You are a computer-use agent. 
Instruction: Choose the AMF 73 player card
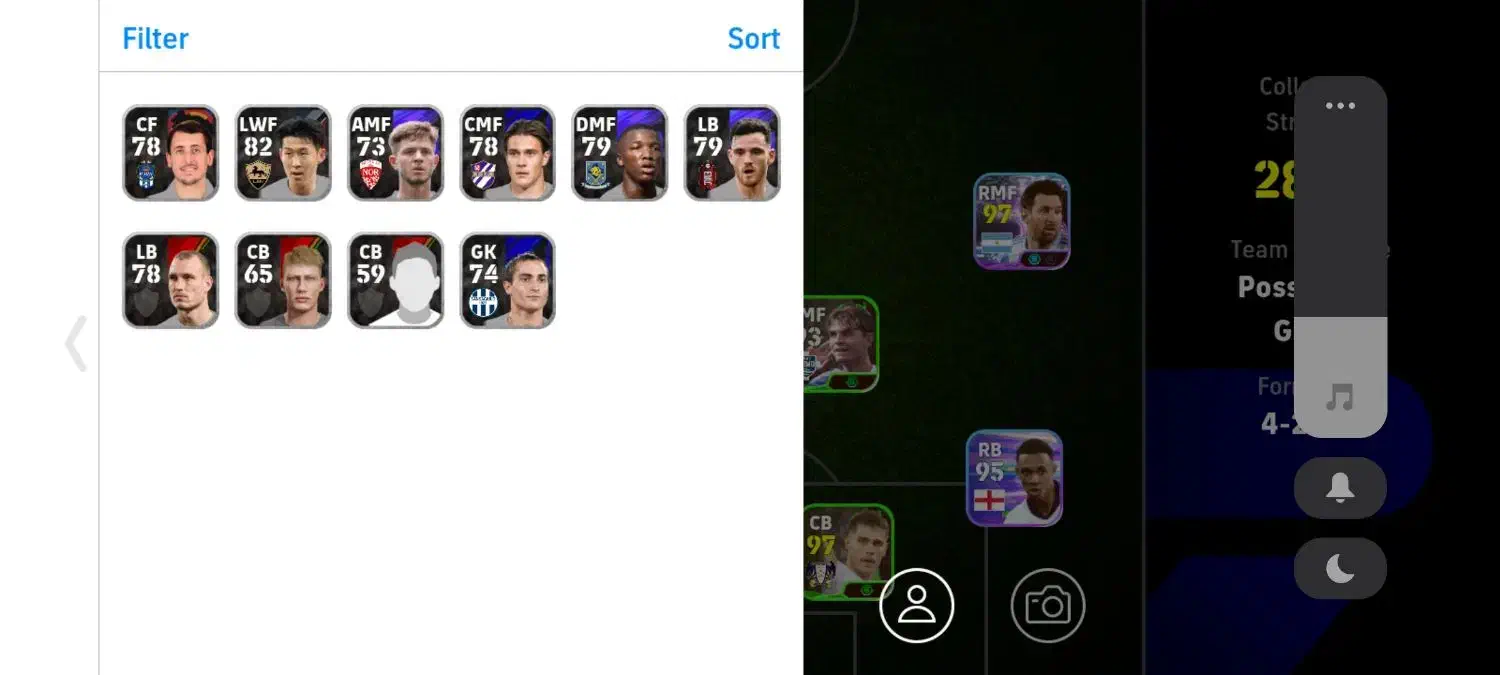point(395,153)
